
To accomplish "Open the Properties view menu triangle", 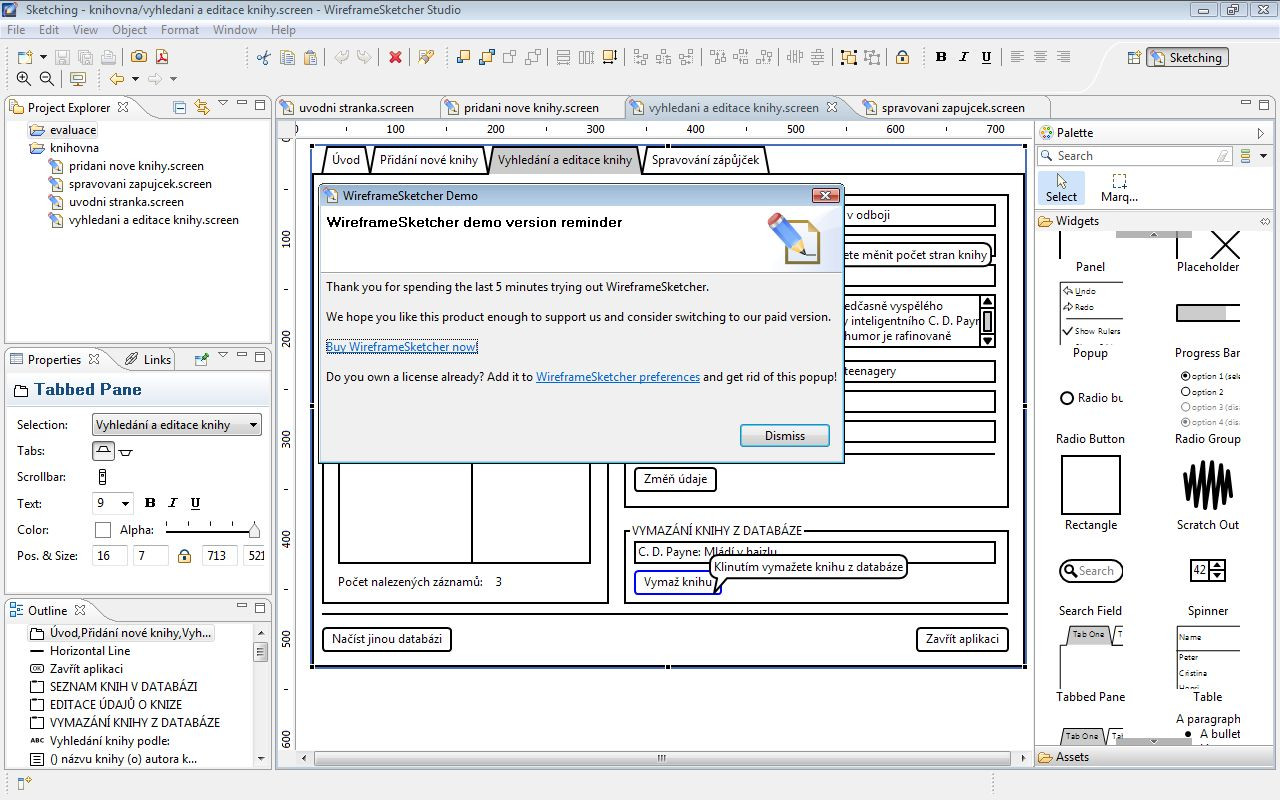I will click(223, 357).
